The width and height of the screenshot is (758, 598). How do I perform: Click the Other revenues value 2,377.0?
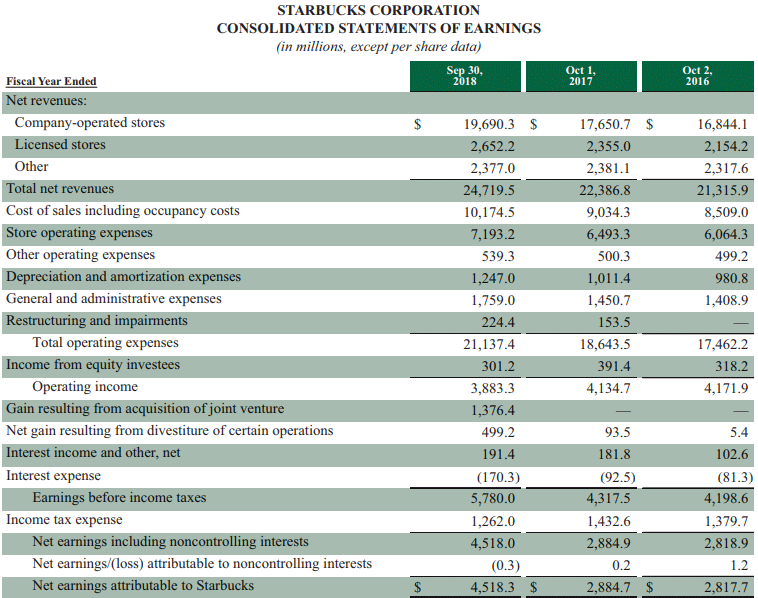click(493, 169)
